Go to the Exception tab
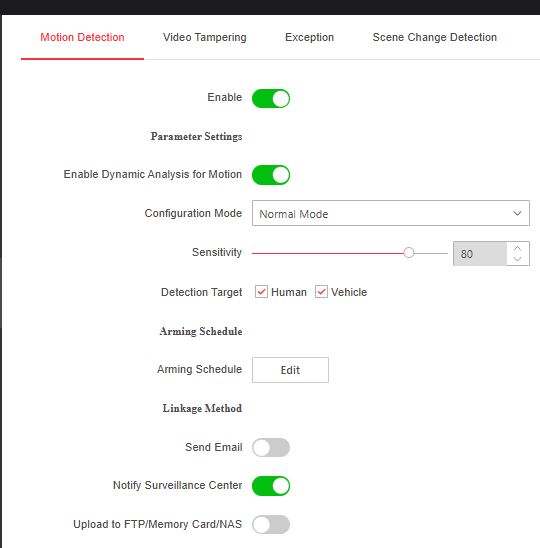This screenshot has width=540, height=548. click(309, 37)
